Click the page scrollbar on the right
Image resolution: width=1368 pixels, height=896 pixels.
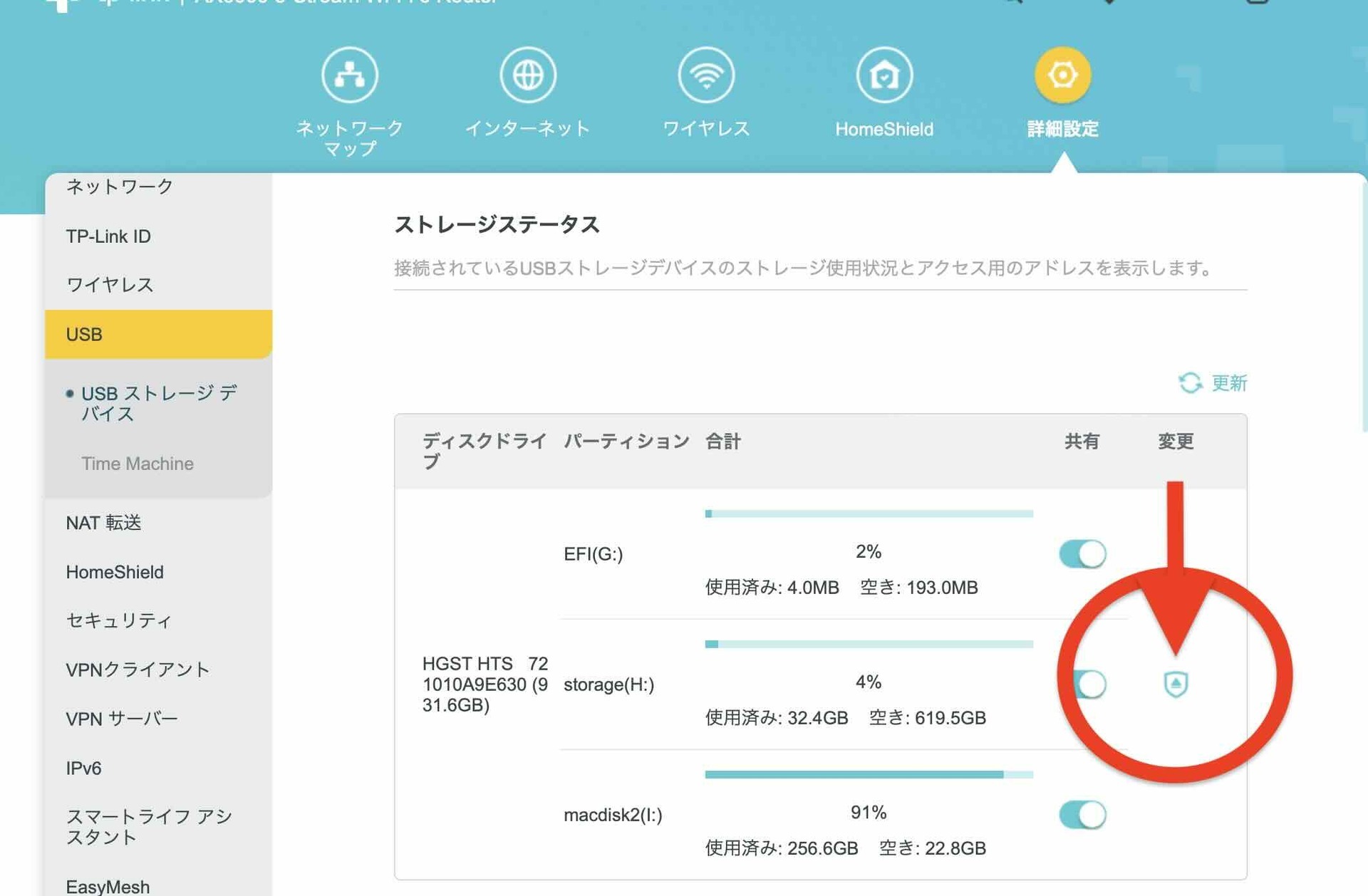pyautogui.click(x=1364, y=306)
